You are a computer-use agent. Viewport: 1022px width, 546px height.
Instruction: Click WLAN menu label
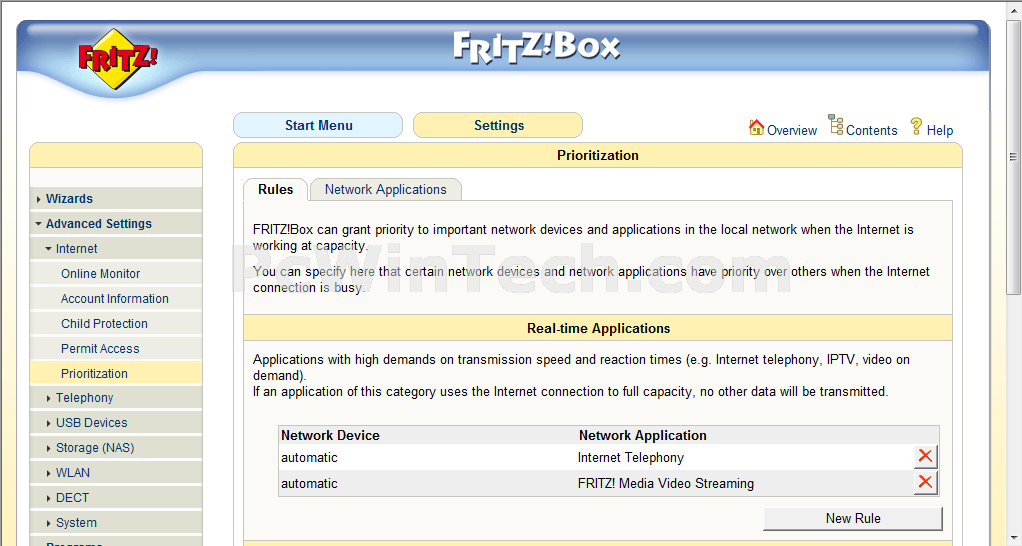tap(72, 473)
